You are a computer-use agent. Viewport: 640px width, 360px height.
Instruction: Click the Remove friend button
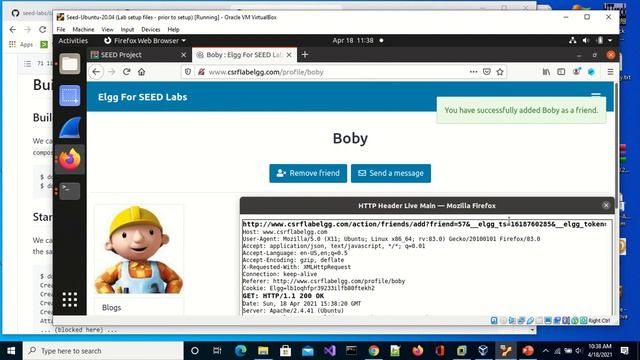[308, 173]
